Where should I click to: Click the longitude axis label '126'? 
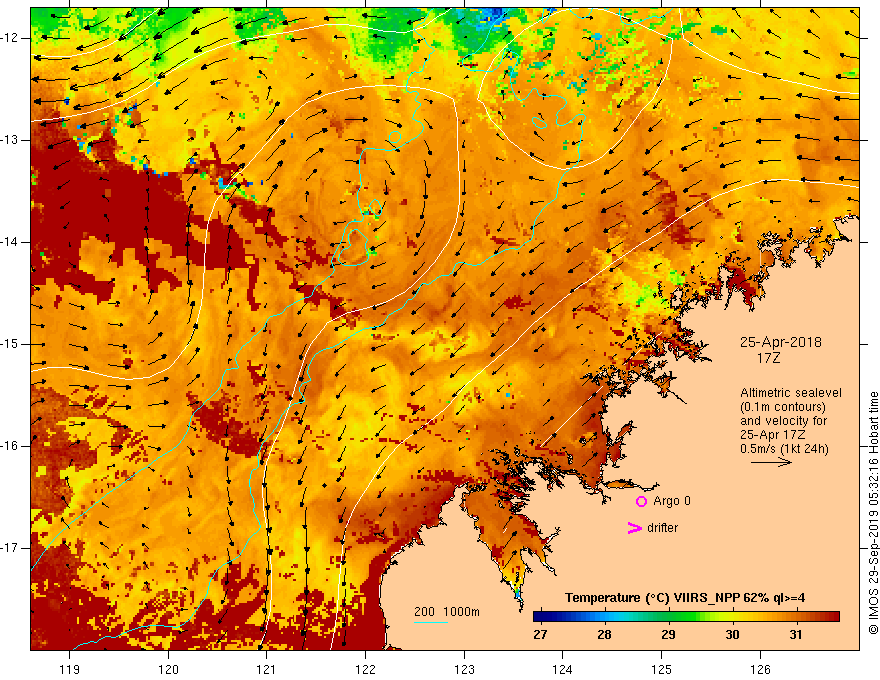point(760,669)
